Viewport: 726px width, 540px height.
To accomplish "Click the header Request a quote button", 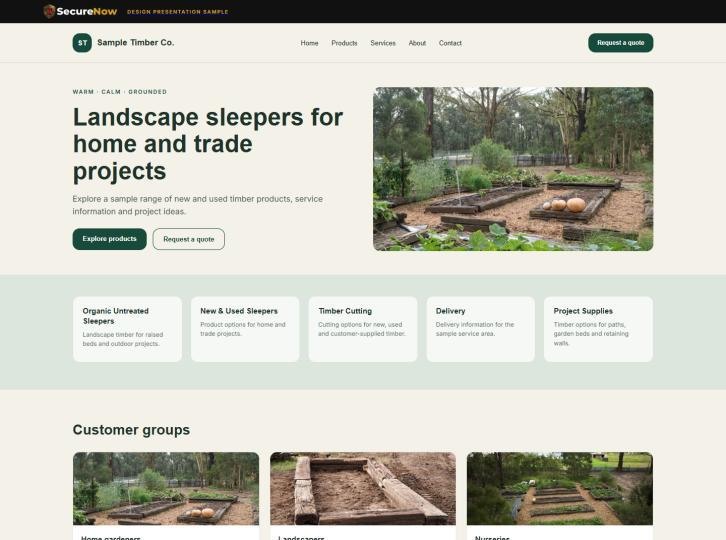I will tap(620, 43).
